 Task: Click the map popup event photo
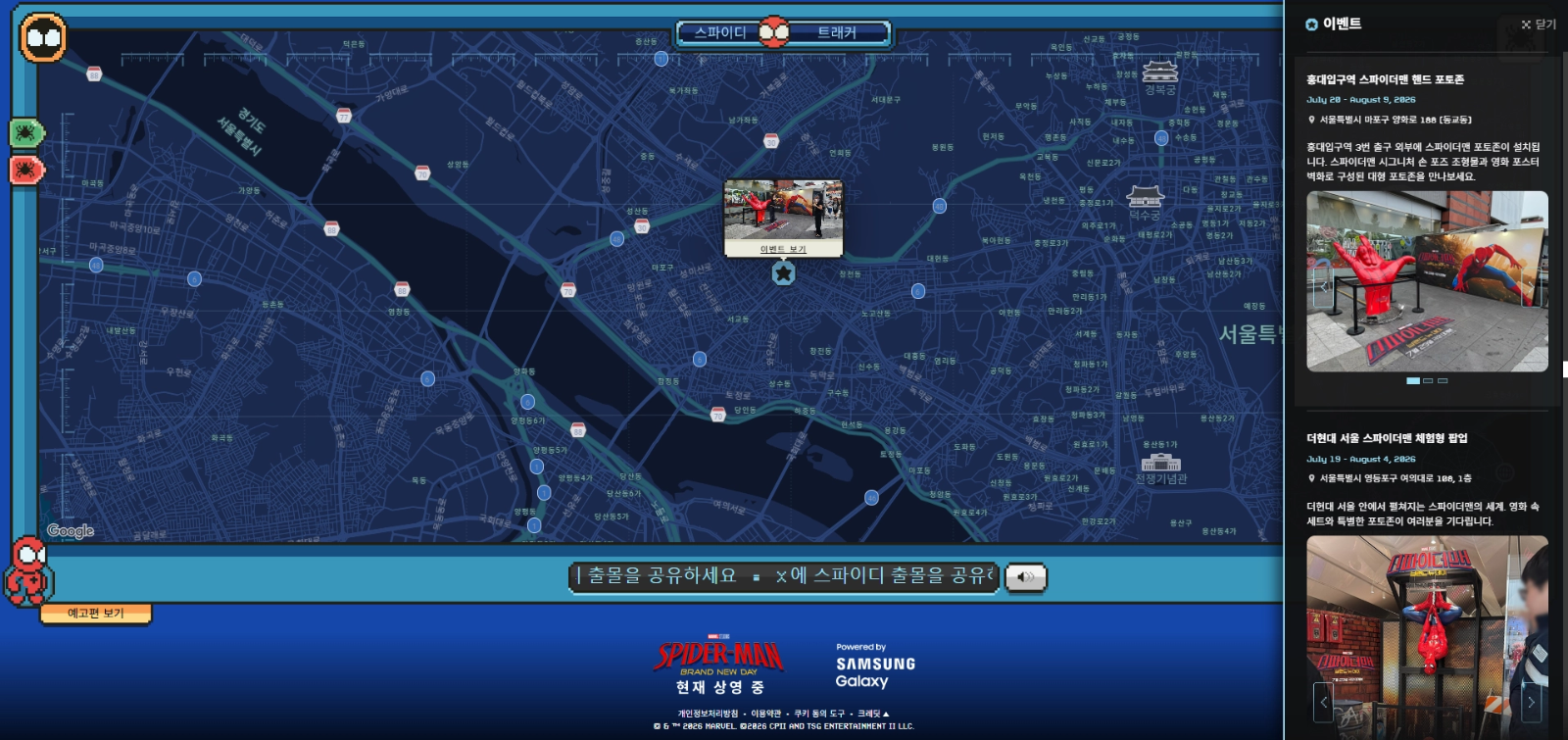(x=783, y=210)
